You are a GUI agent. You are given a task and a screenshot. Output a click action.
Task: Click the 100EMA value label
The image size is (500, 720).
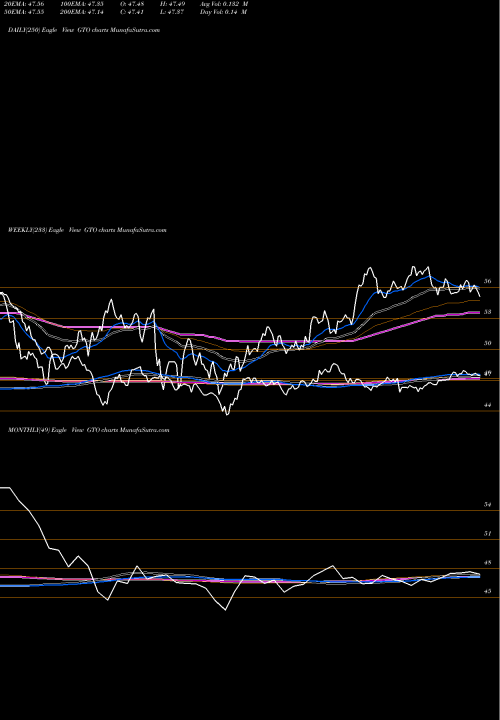tap(81, 4)
